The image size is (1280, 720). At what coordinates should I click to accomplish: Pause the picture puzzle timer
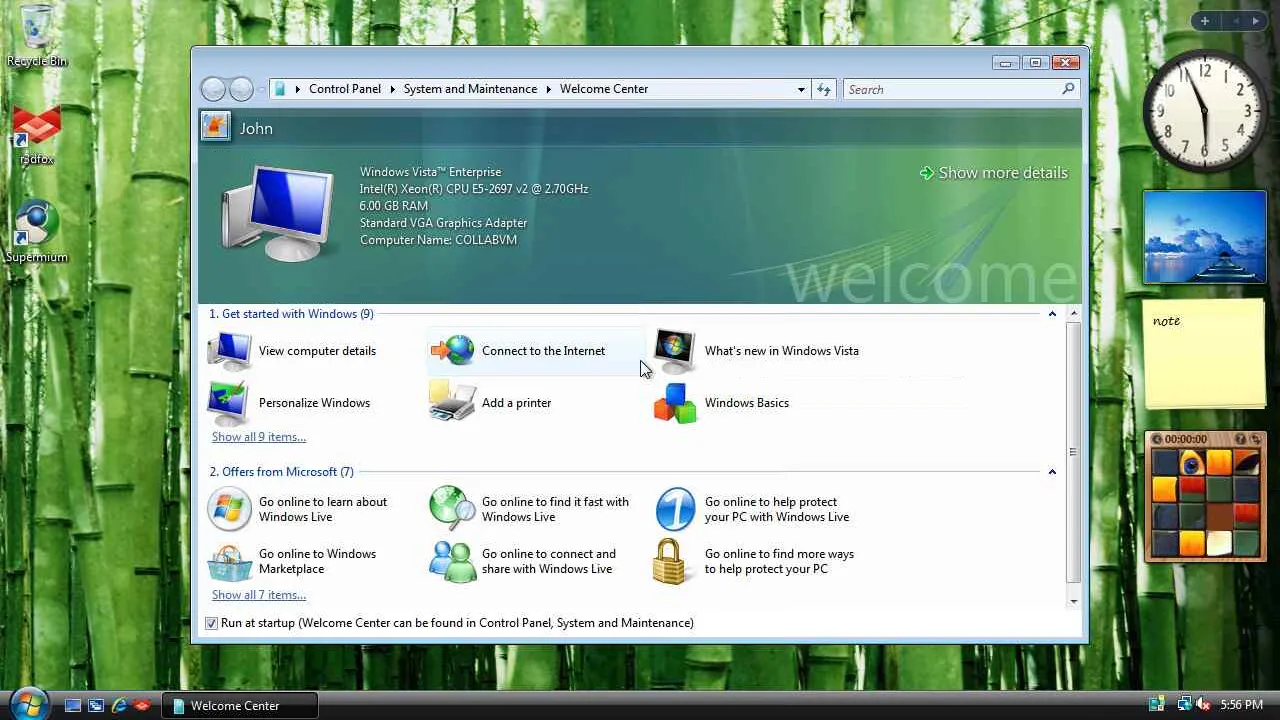pos(1157,439)
